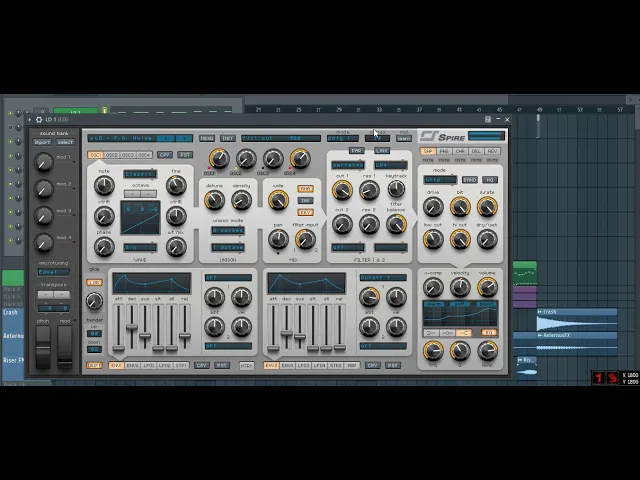The height and width of the screenshot is (480, 640).
Task: Open the MTRX modulation matrix button
Action: [x=247, y=366]
